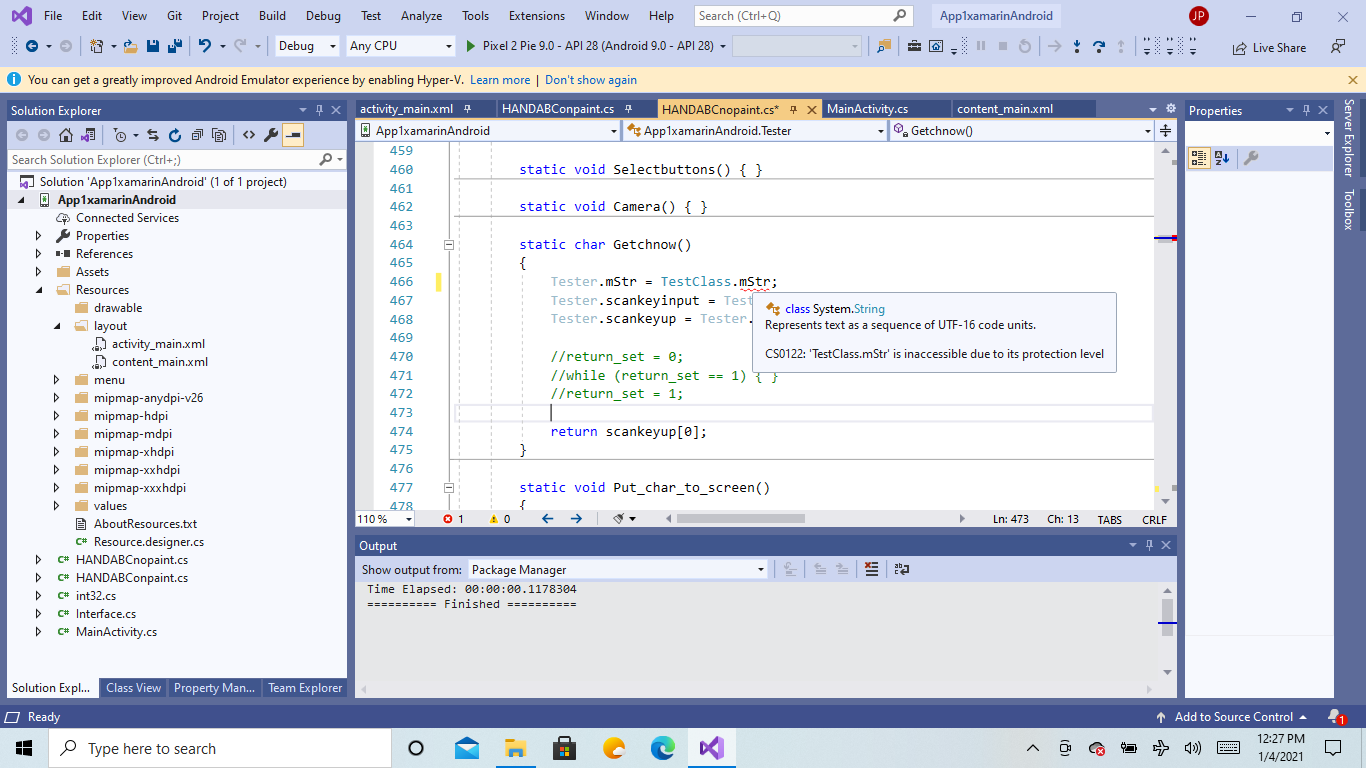Open the Analyze menu
This screenshot has width=1366, height=768.
point(421,16)
